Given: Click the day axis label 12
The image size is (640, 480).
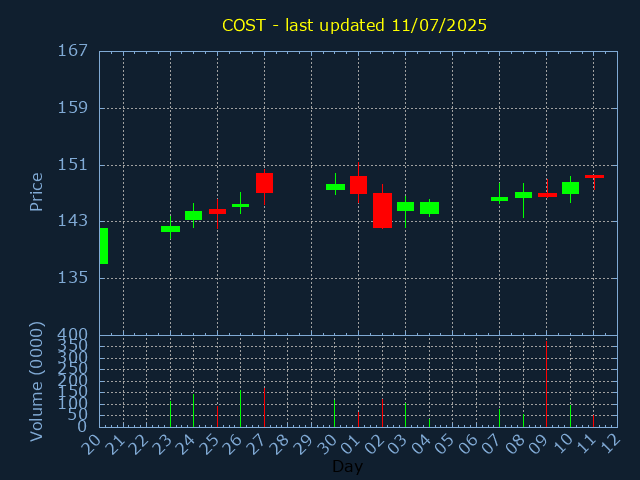Looking at the screenshot, I should pos(609,444).
